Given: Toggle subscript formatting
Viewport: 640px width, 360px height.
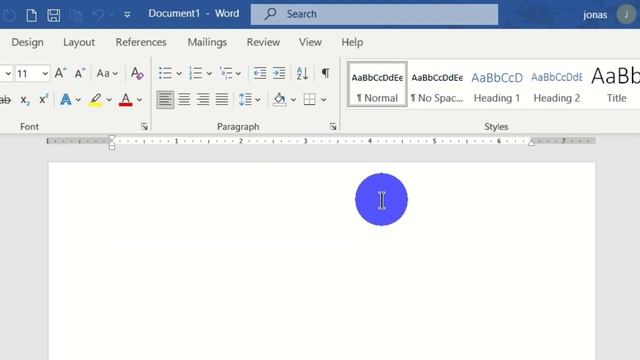Looking at the screenshot, I should coord(25,100).
